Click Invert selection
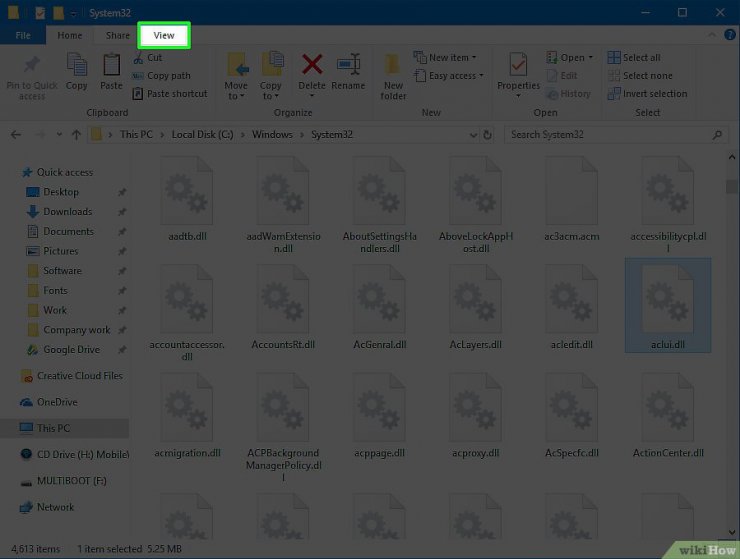The image size is (740, 559). 647,93
